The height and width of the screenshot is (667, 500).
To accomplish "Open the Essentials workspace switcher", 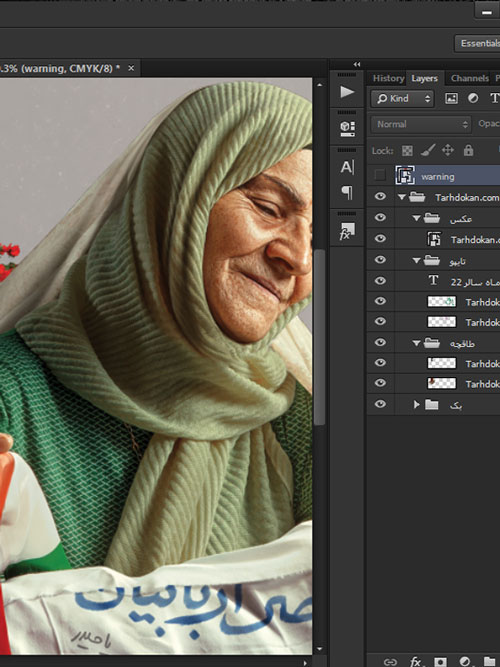I will [x=477, y=43].
